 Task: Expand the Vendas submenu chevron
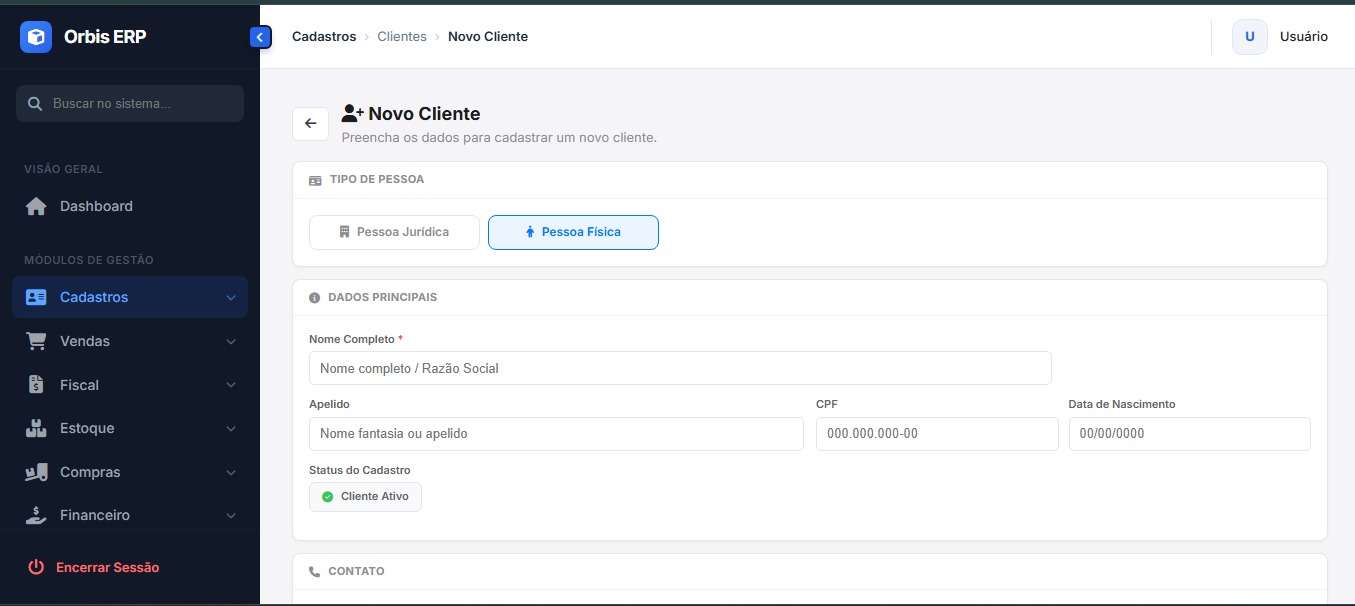[231, 342]
